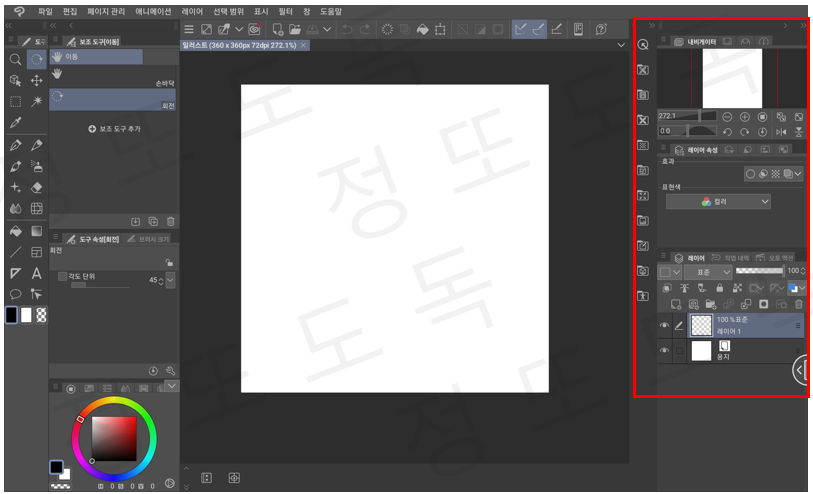Delete layer with trash icon
The image size is (813, 494).
click(x=799, y=304)
